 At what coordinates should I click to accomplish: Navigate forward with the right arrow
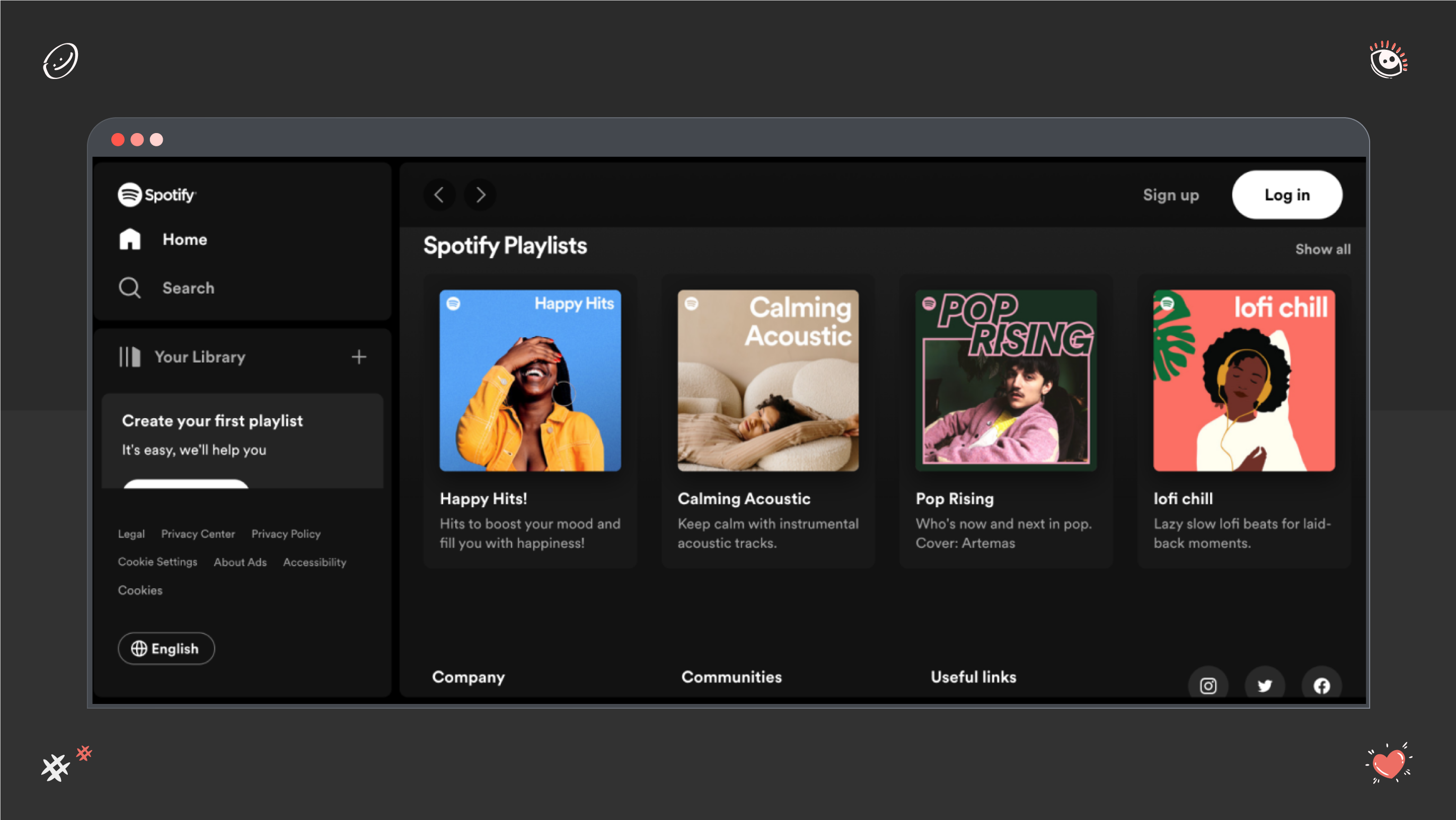point(479,195)
